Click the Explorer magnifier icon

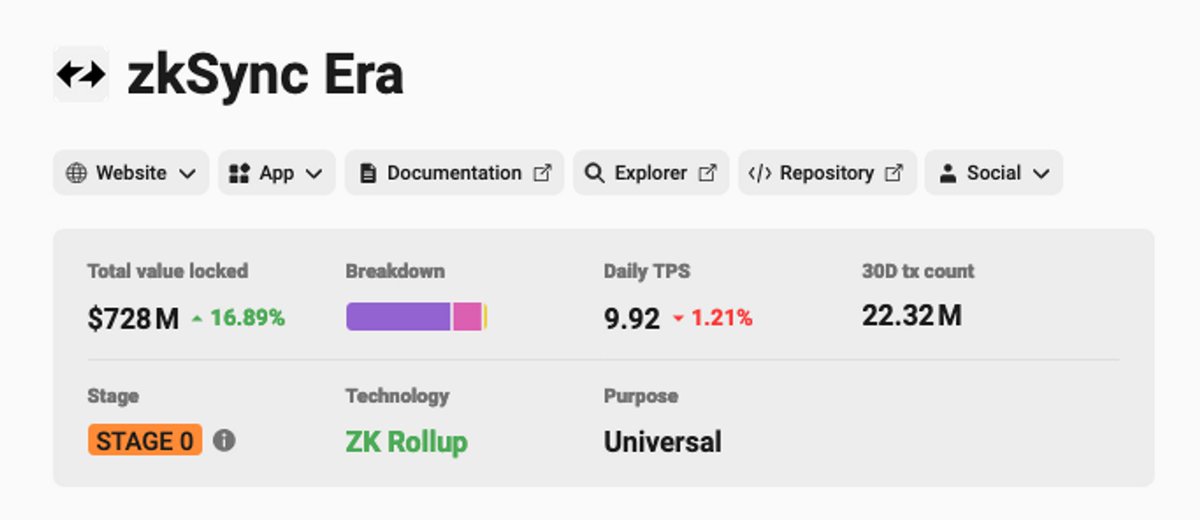click(594, 173)
